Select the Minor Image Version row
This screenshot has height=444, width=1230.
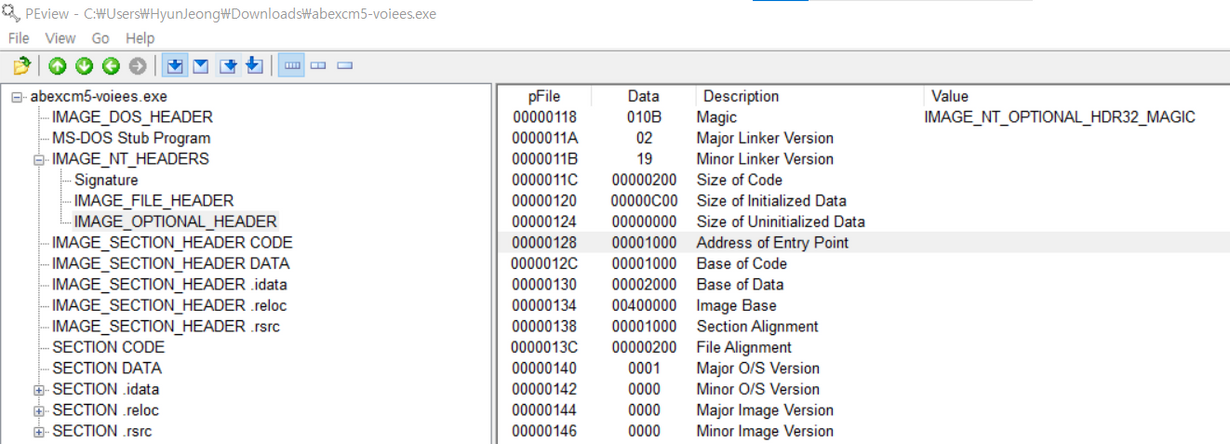(x=864, y=432)
